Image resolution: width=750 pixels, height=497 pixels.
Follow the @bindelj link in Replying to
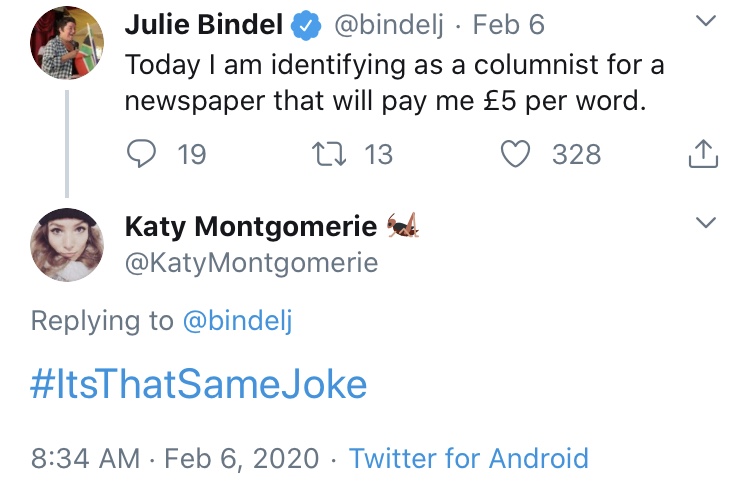[x=237, y=320]
